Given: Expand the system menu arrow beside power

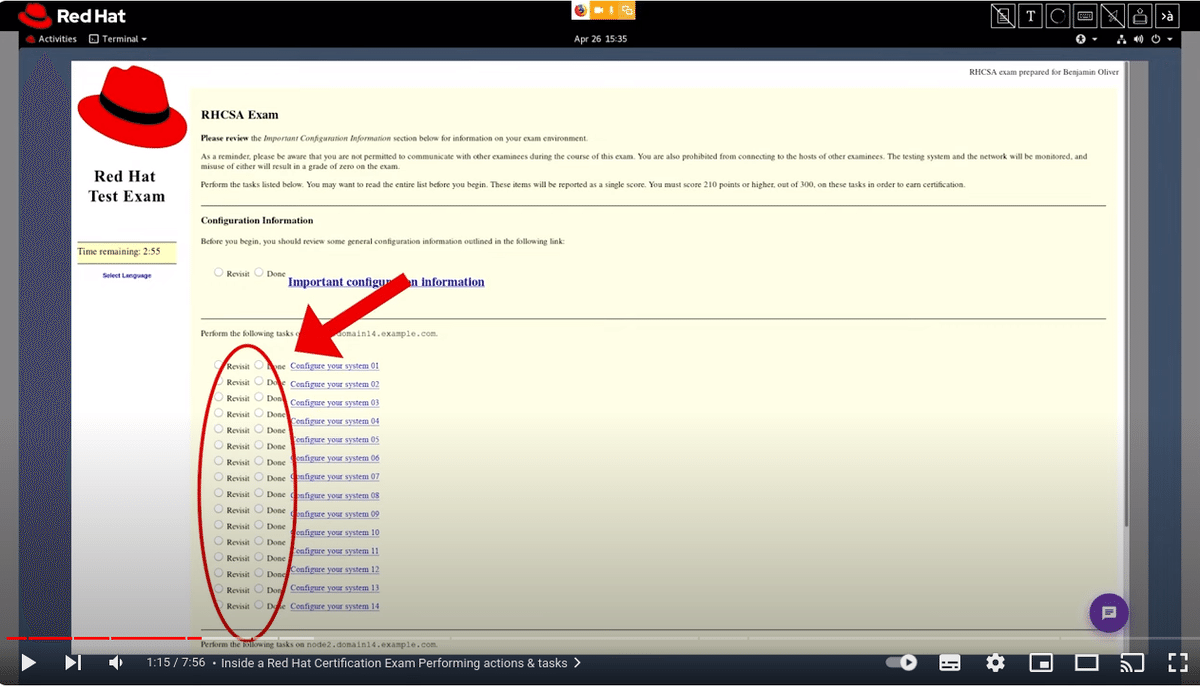Looking at the screenshot, I should point(1170,39).
